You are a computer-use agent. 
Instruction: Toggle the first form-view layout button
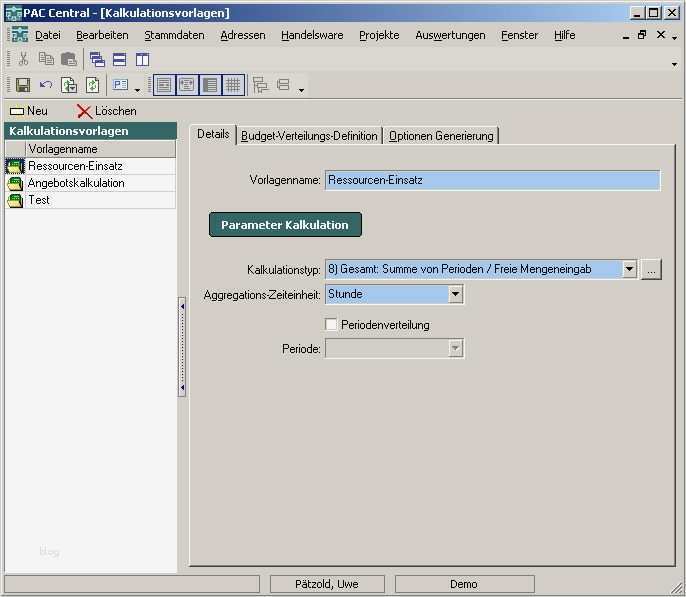click(x=164, y=85)
